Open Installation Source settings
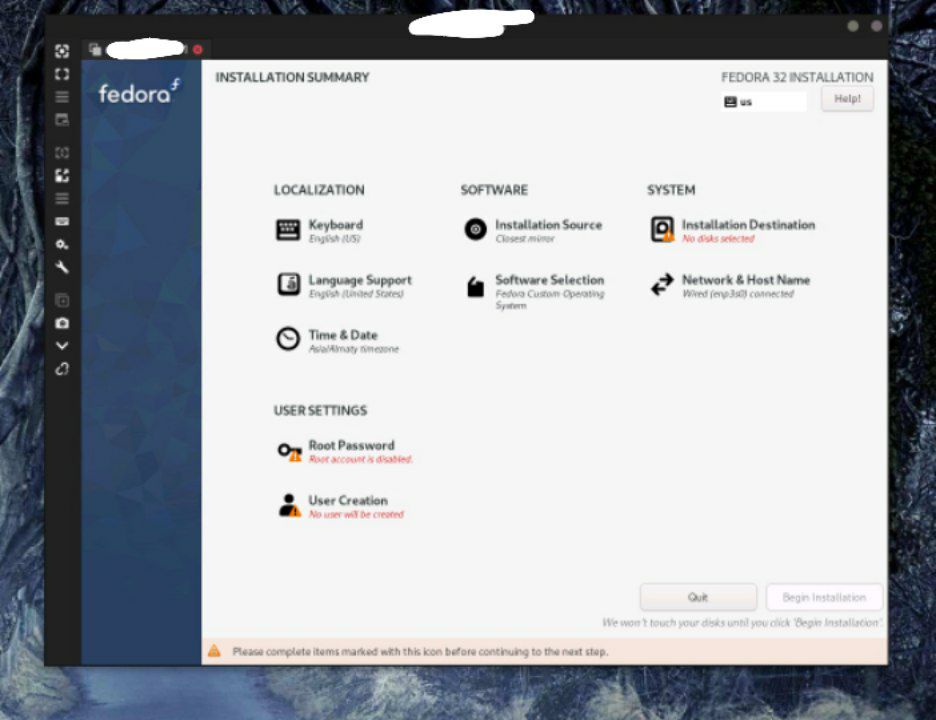The image size is (936, 720). 533,230
